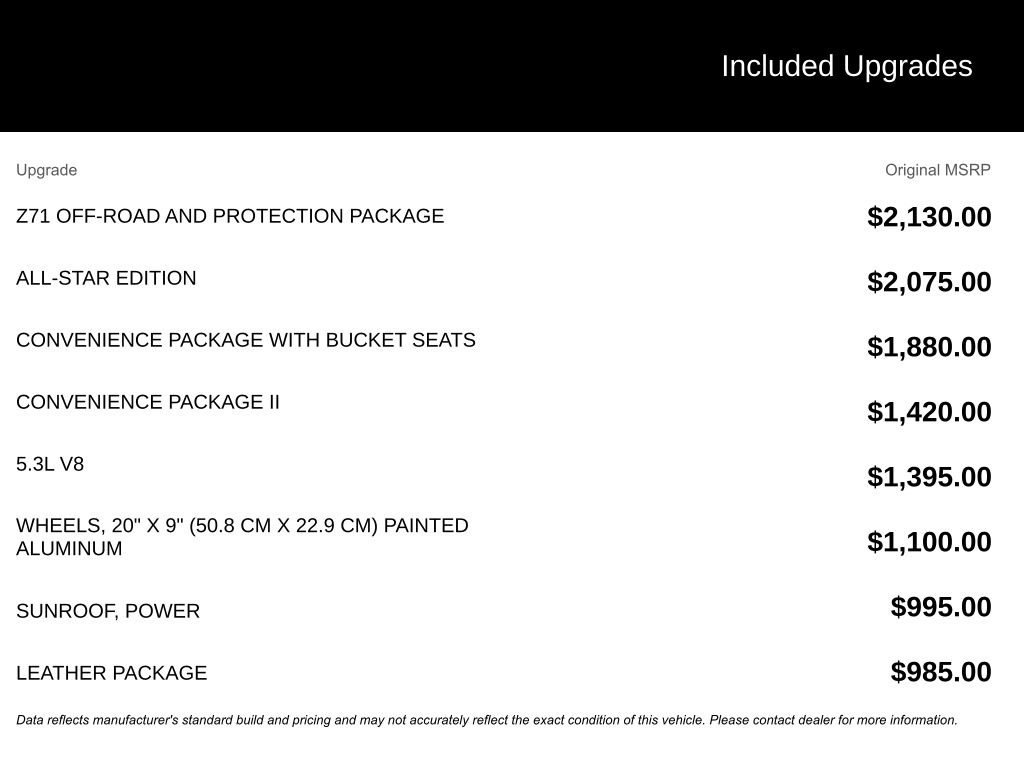
Task: Click the manufacturer data disclaimer text
Action: pos(487,720)
